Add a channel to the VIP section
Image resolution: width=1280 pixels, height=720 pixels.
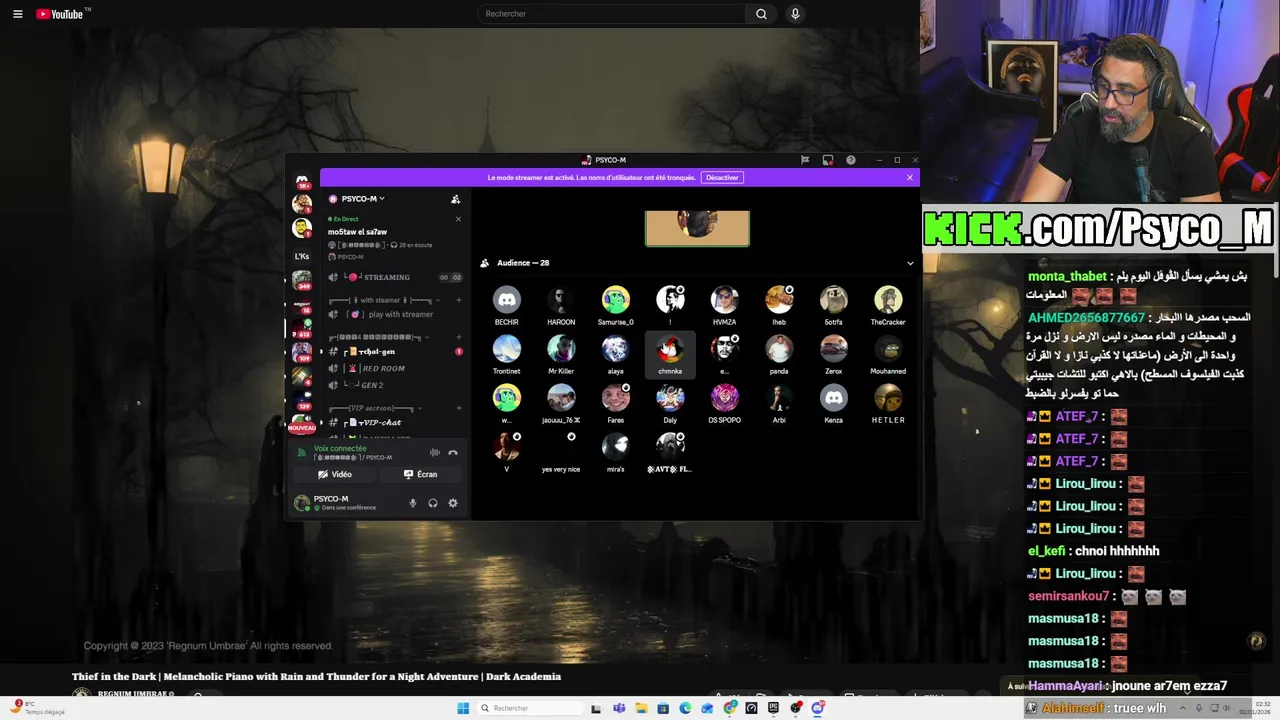pos(459,408)
